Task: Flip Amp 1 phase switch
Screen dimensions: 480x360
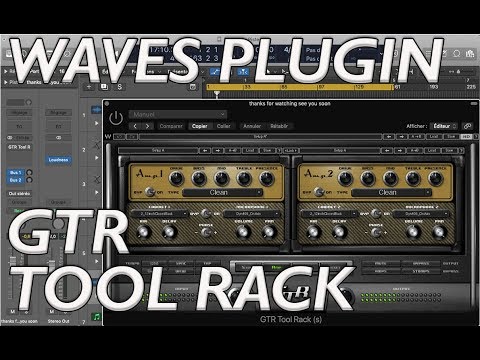Action: tap(206, 232)
